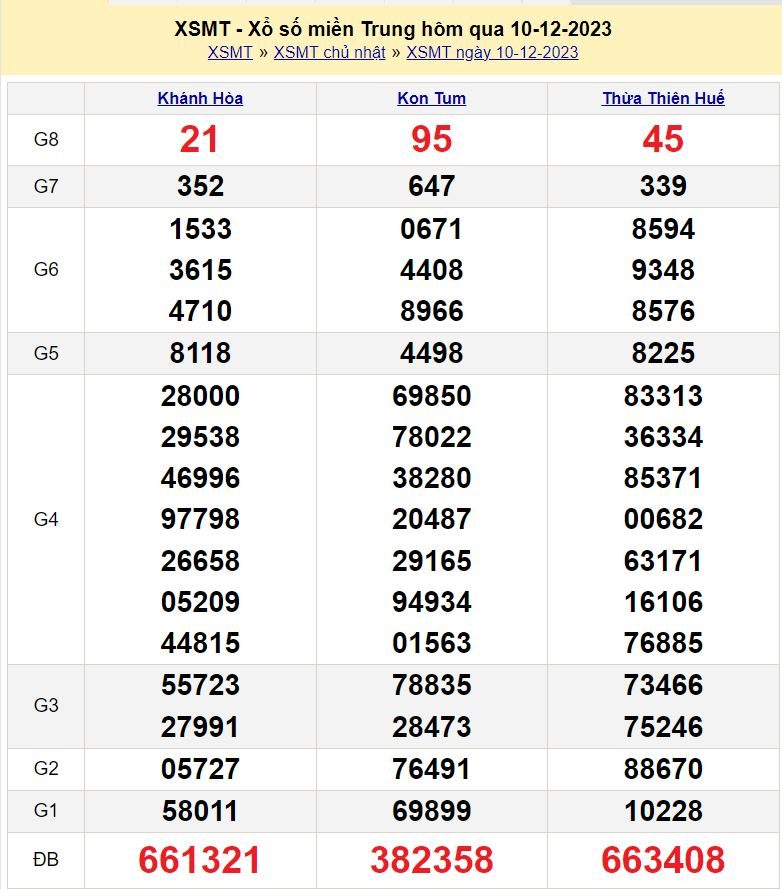Select G3 number 75246
Screen dimensions: 782x889
663,726
